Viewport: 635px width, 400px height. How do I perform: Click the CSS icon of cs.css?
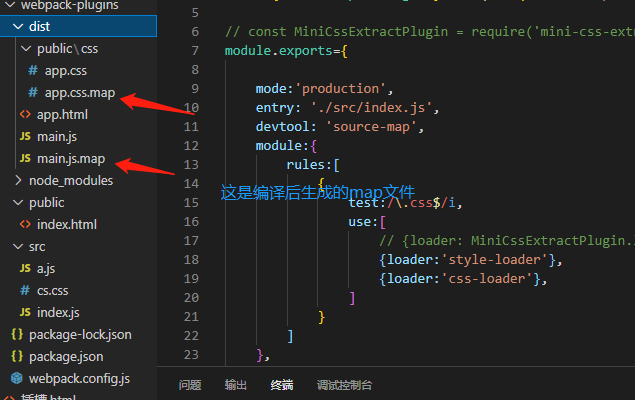tap(25, 290)
